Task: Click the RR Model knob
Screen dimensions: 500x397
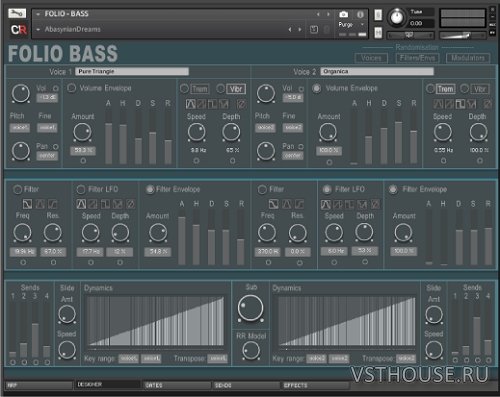Action: click(251, 351)
